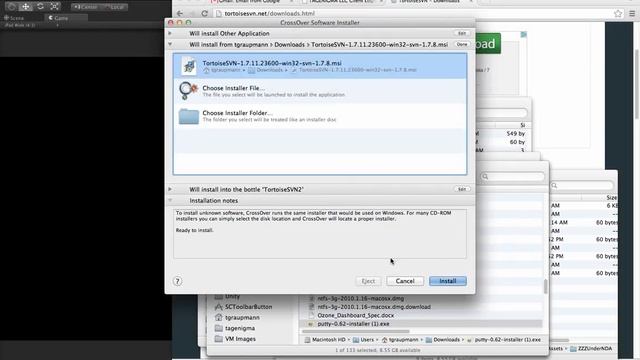Image resolution: width=640 pixels, height=360 pixels.
Task: Toggle the Unity Center pivot button
Action: click(86, 7)
